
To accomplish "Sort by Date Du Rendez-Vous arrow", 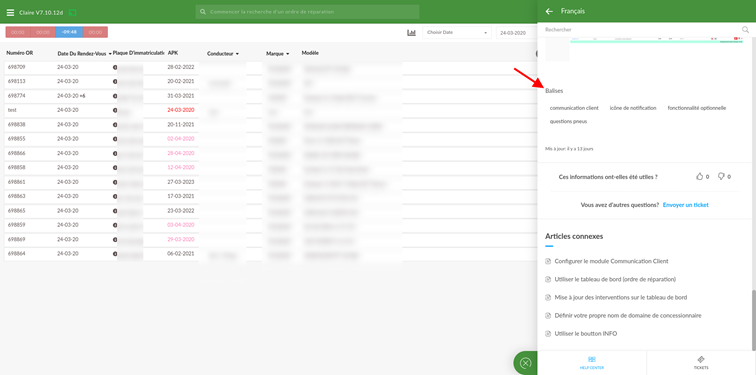I will 110,54.
